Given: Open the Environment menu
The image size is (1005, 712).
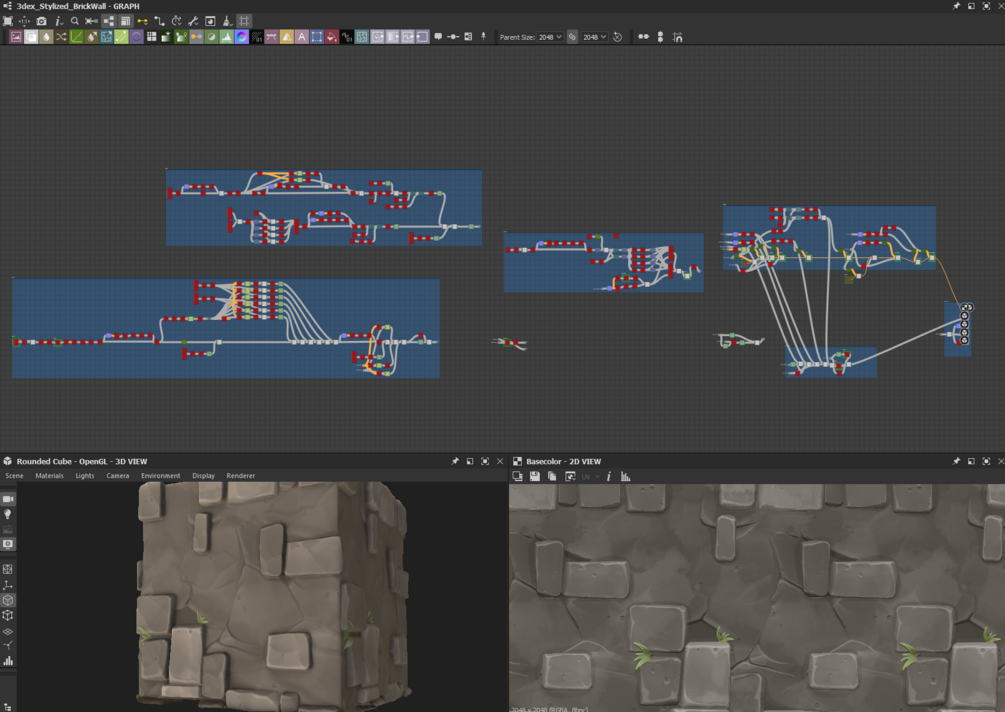Looking at the screenshot, I should (160, 476).
